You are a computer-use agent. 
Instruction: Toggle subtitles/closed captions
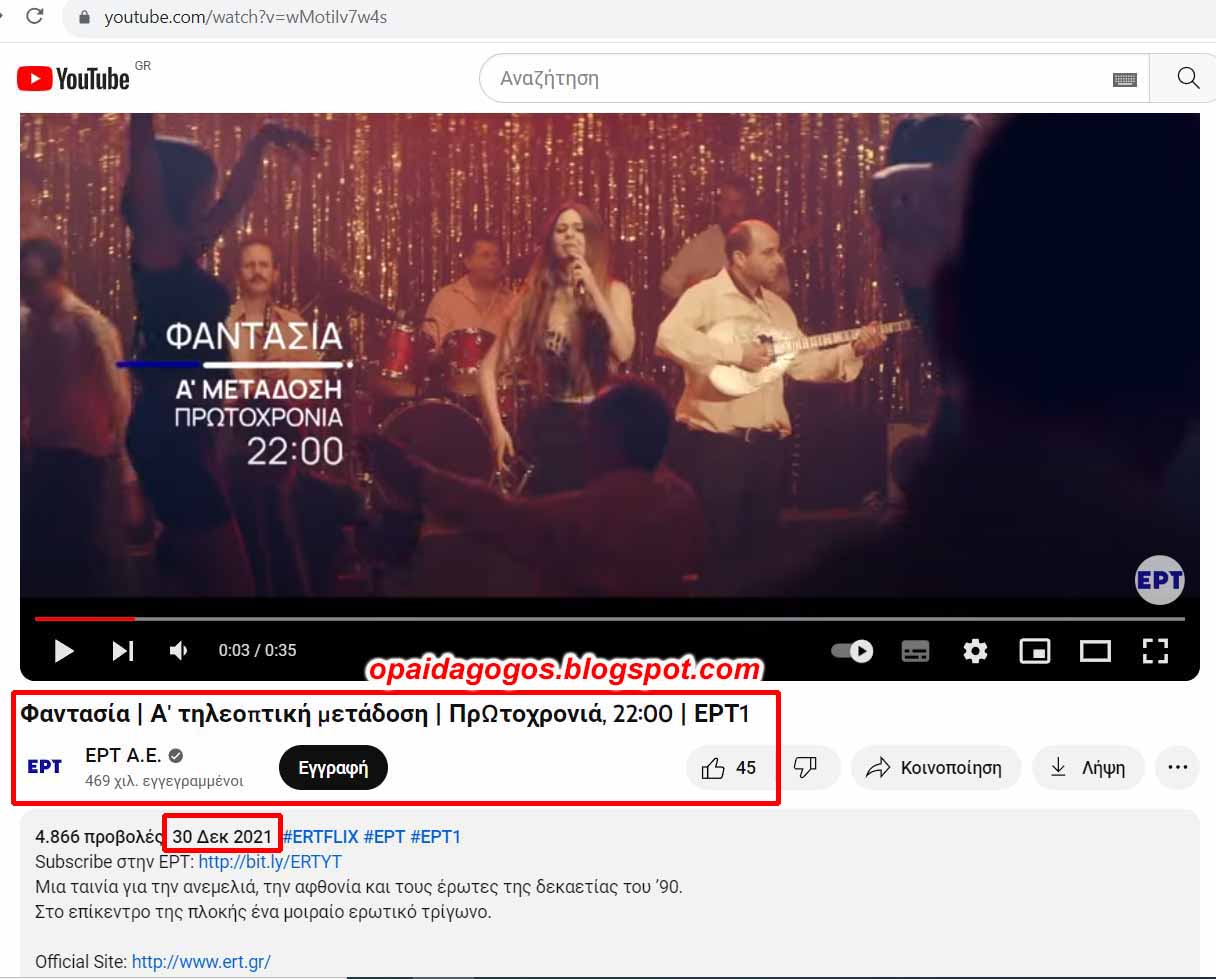tap(915, 651)
